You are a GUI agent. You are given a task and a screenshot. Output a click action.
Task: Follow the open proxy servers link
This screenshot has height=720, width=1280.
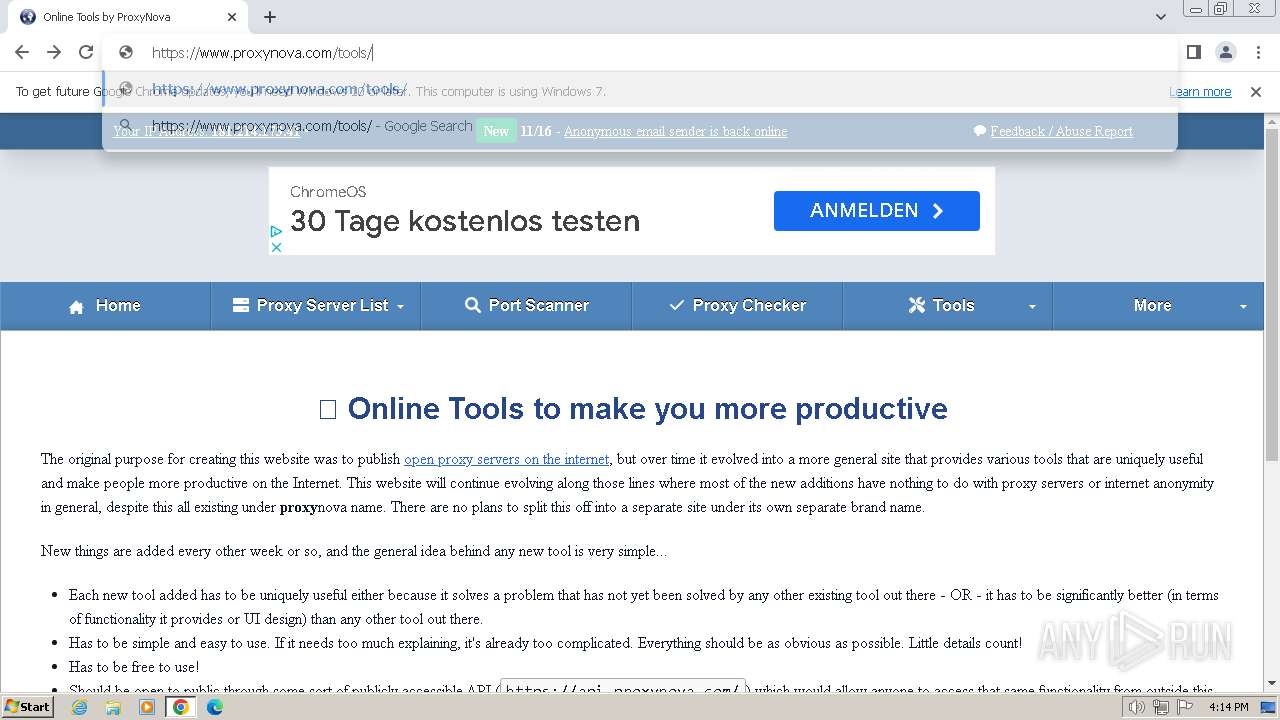click(506, 459)
